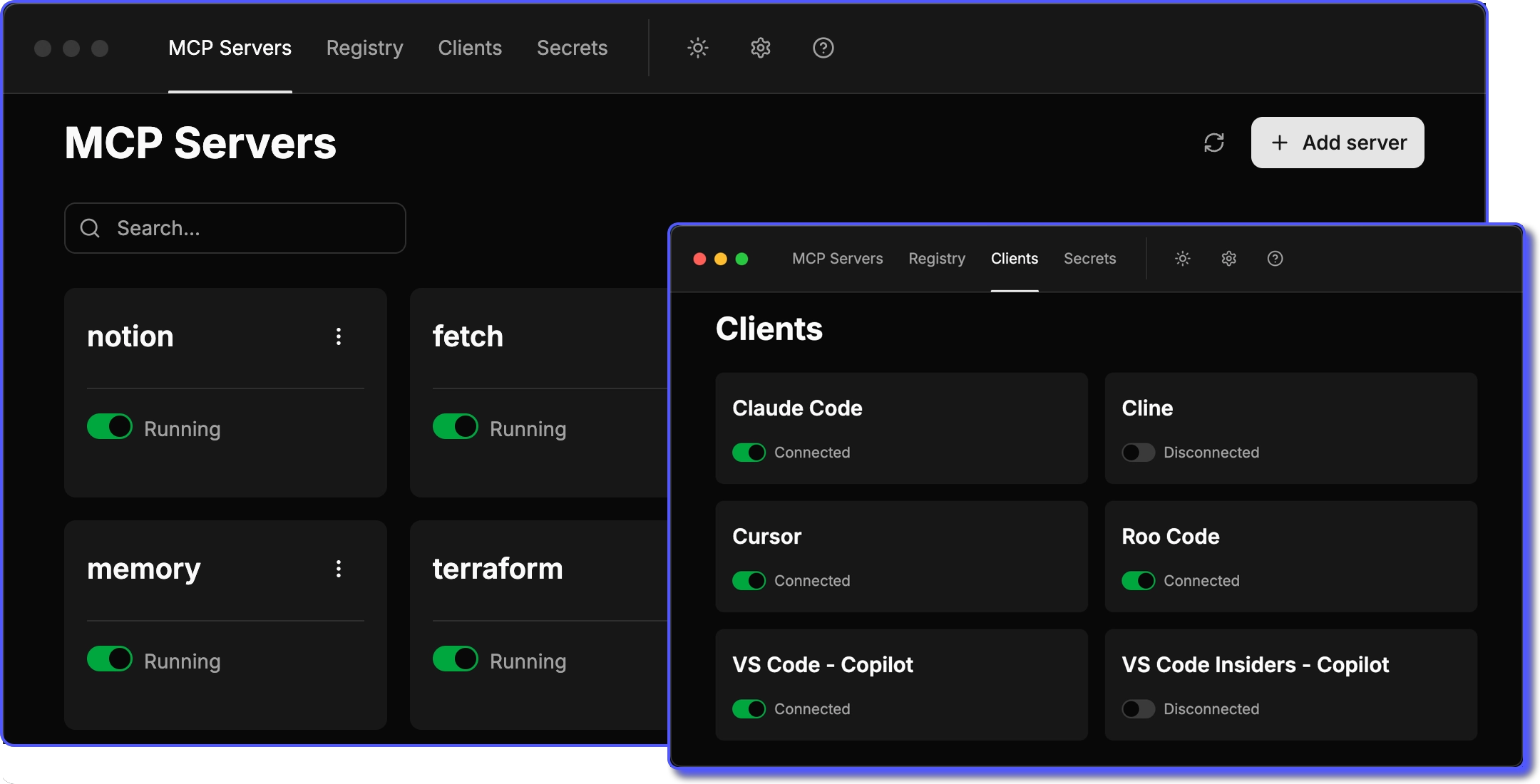Turn off the fetch server

pyautogui.click(x=456, y=426)
